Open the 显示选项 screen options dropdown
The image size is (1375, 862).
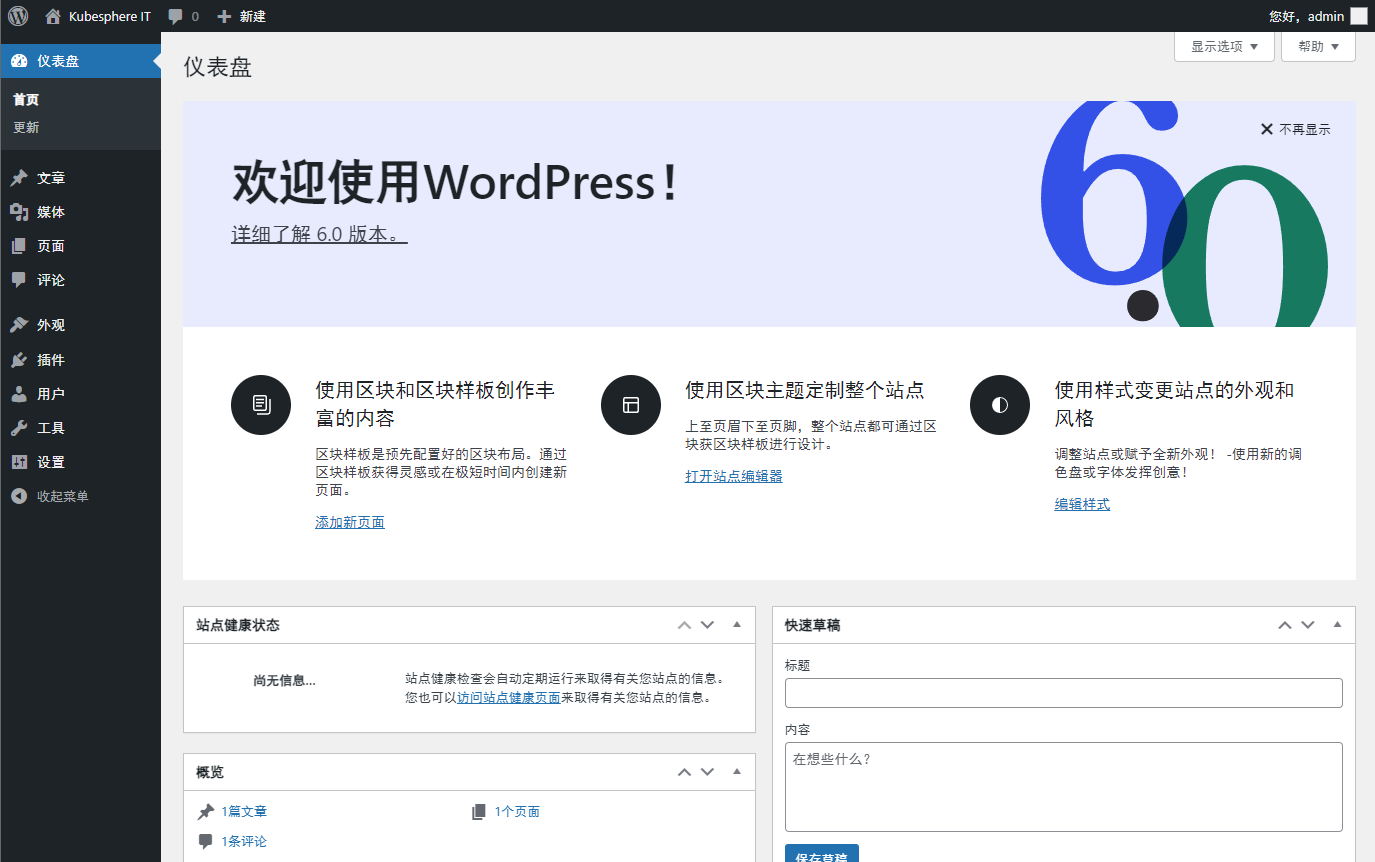click(1224, 47)
